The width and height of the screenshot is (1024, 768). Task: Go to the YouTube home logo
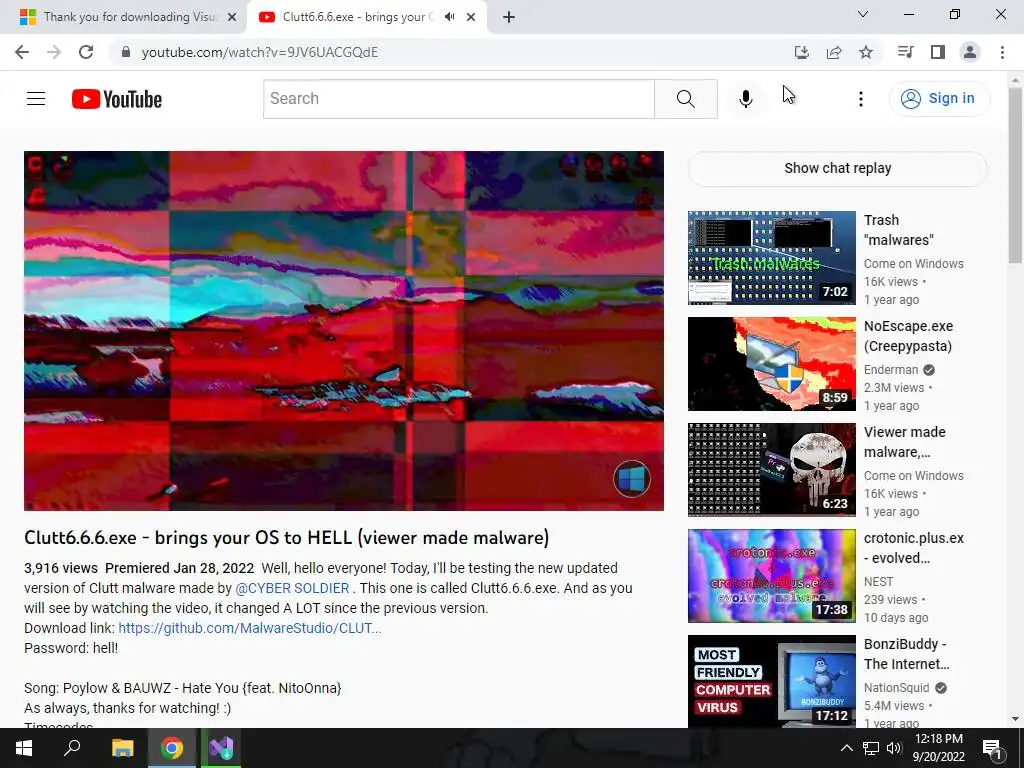[117, 99]
